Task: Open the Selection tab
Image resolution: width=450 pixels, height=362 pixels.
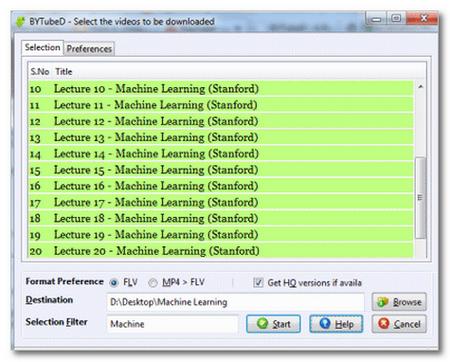Action: tap(42, 47)
